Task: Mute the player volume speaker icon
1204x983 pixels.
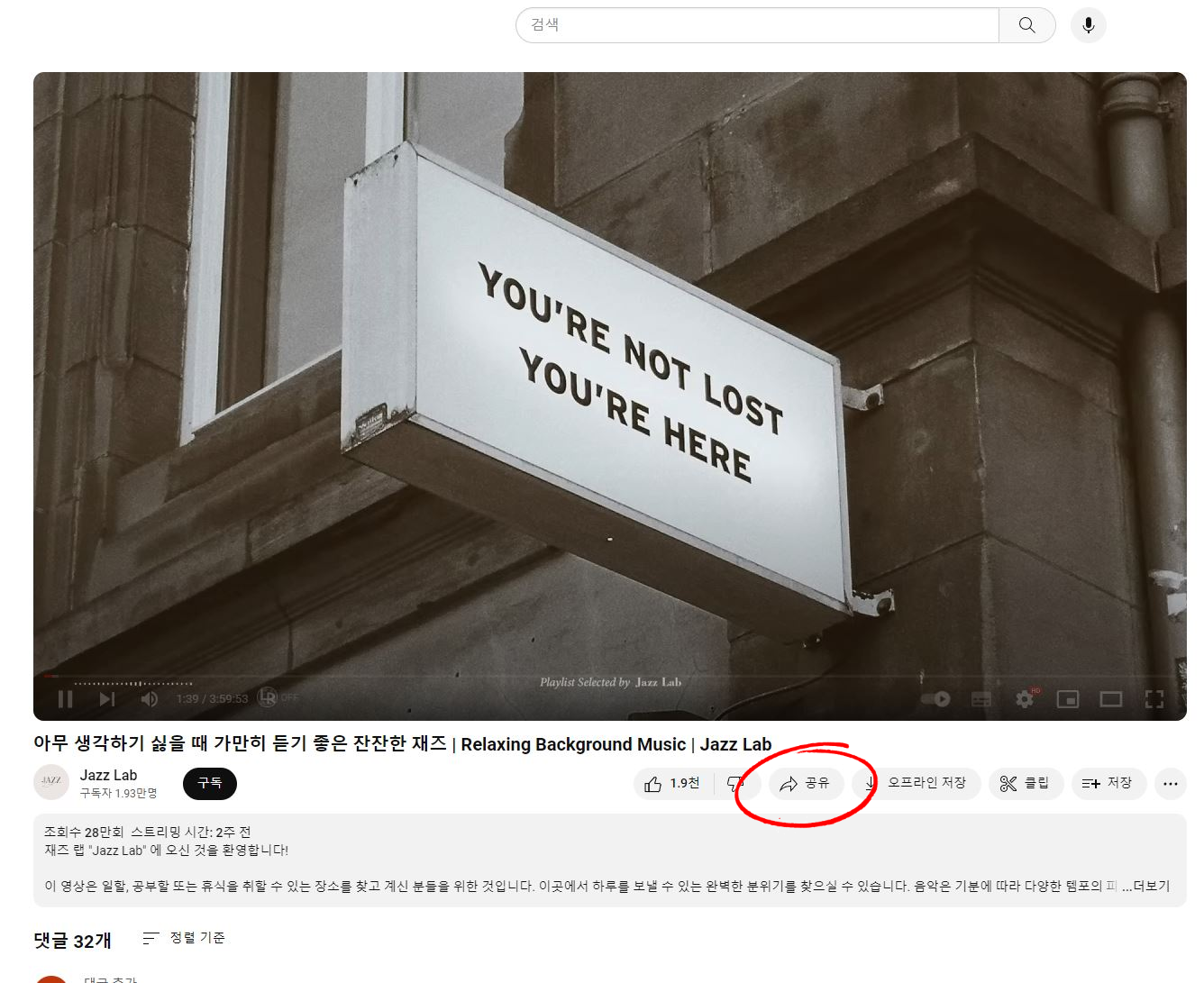Action: [x=150, y=698]
